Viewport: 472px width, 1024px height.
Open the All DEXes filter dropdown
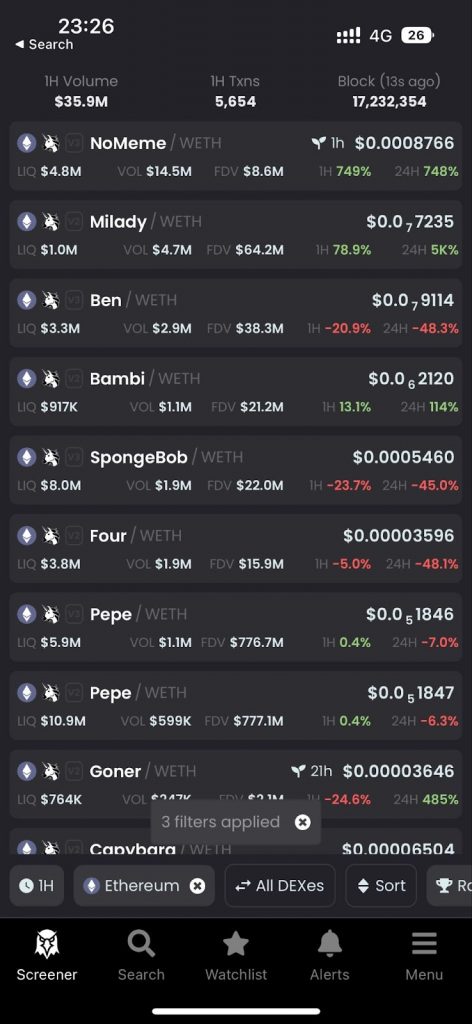point(280,886)
